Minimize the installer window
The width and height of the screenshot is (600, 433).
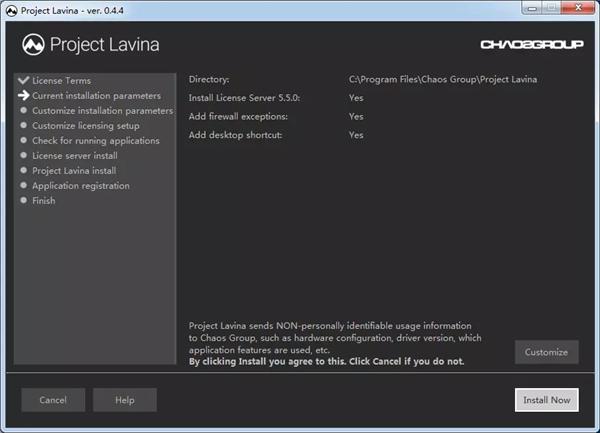pos(532,8)
